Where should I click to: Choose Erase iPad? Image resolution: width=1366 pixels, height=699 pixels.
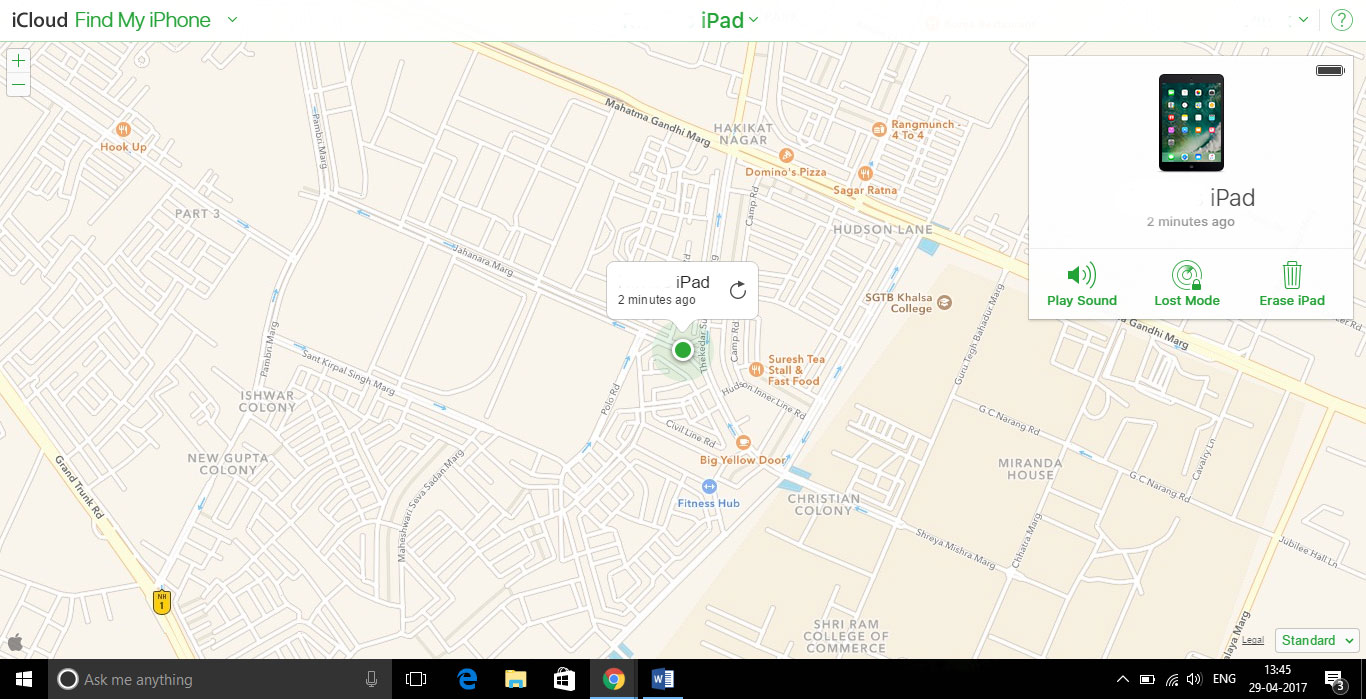[x=1292, y=284]
